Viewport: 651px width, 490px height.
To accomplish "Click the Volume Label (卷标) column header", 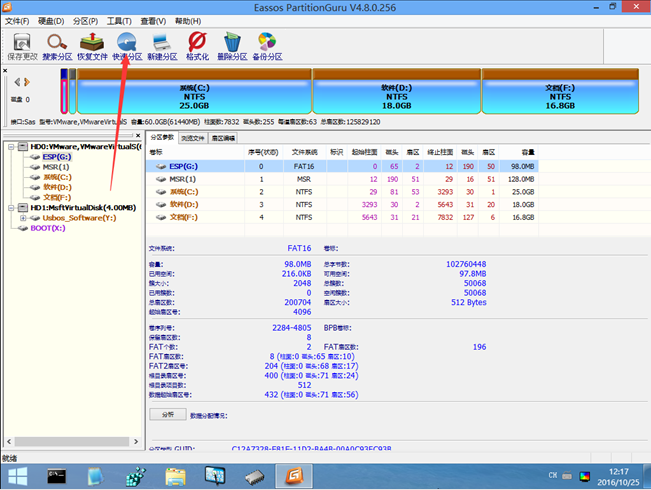I will (195, 152).
